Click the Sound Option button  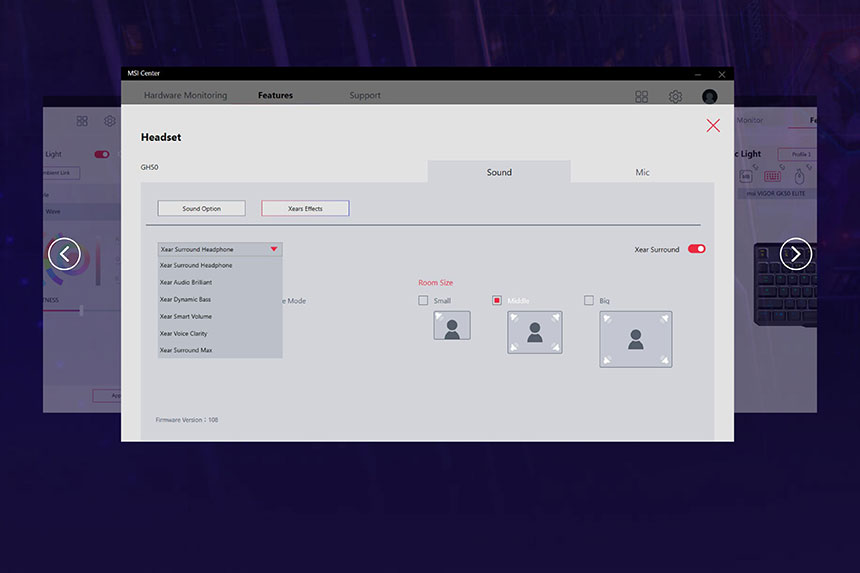click(x=201, y=208)
